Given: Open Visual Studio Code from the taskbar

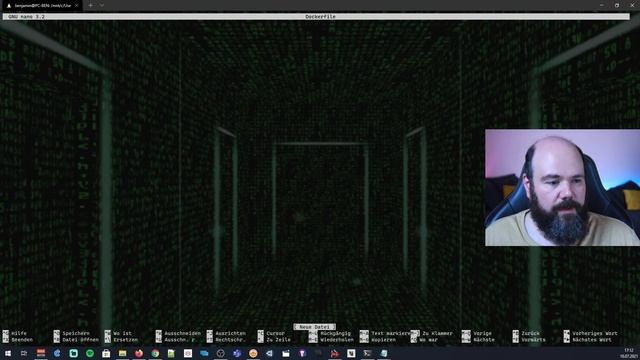Looking at the screenshot, I should [x=269, y=353].
